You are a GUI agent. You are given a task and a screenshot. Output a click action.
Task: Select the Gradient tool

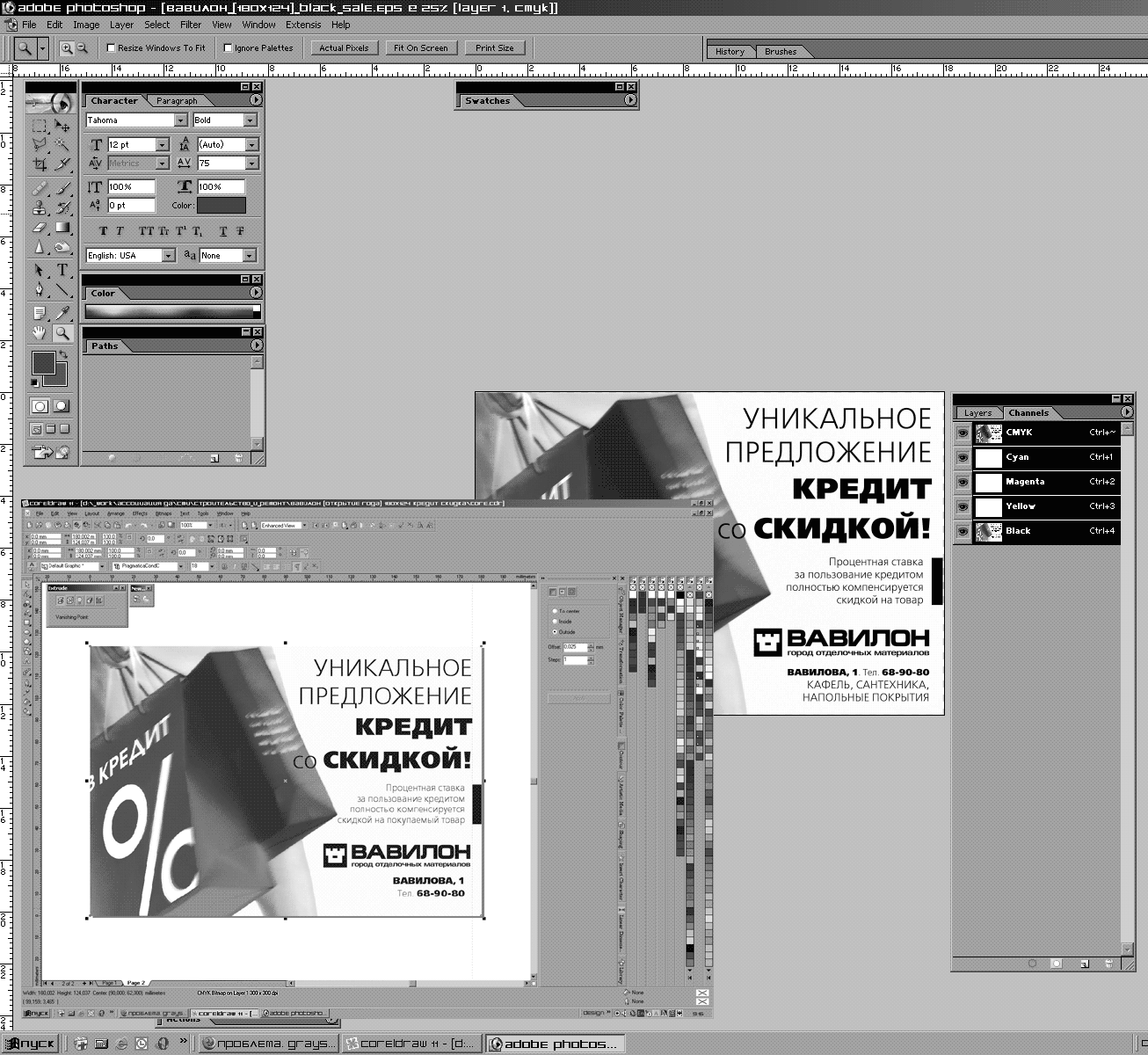pos(62,227)
